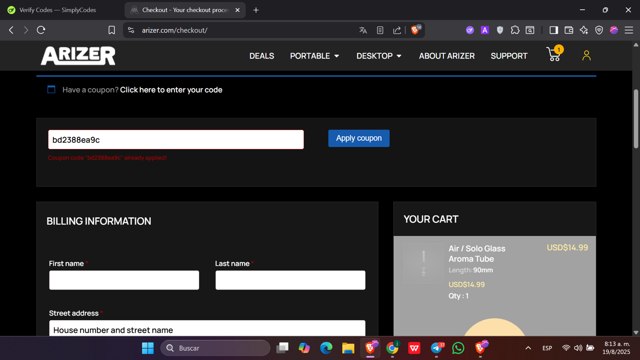Open the translate page icon
The image size is (640, 360).
point(363,30)
